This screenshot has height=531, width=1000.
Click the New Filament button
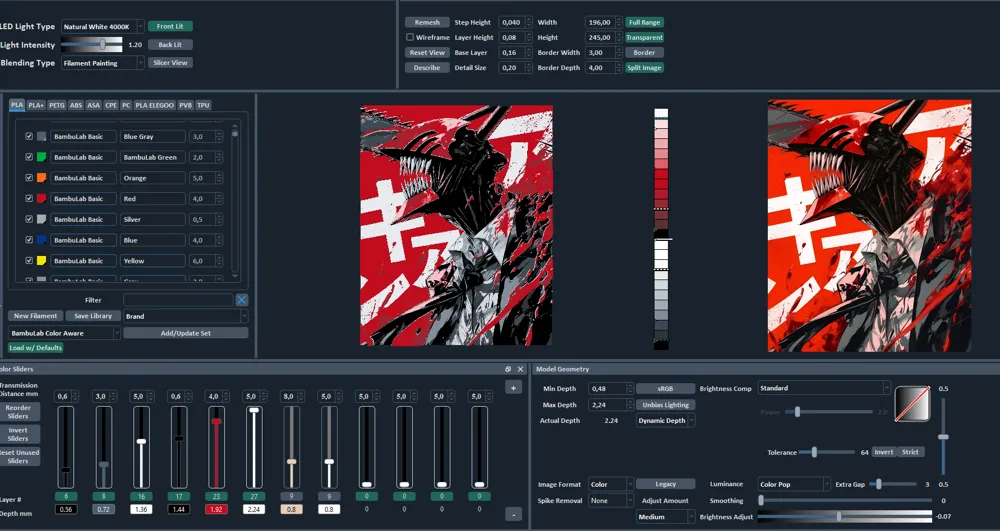pyautogui.click(x=35, y=316)
